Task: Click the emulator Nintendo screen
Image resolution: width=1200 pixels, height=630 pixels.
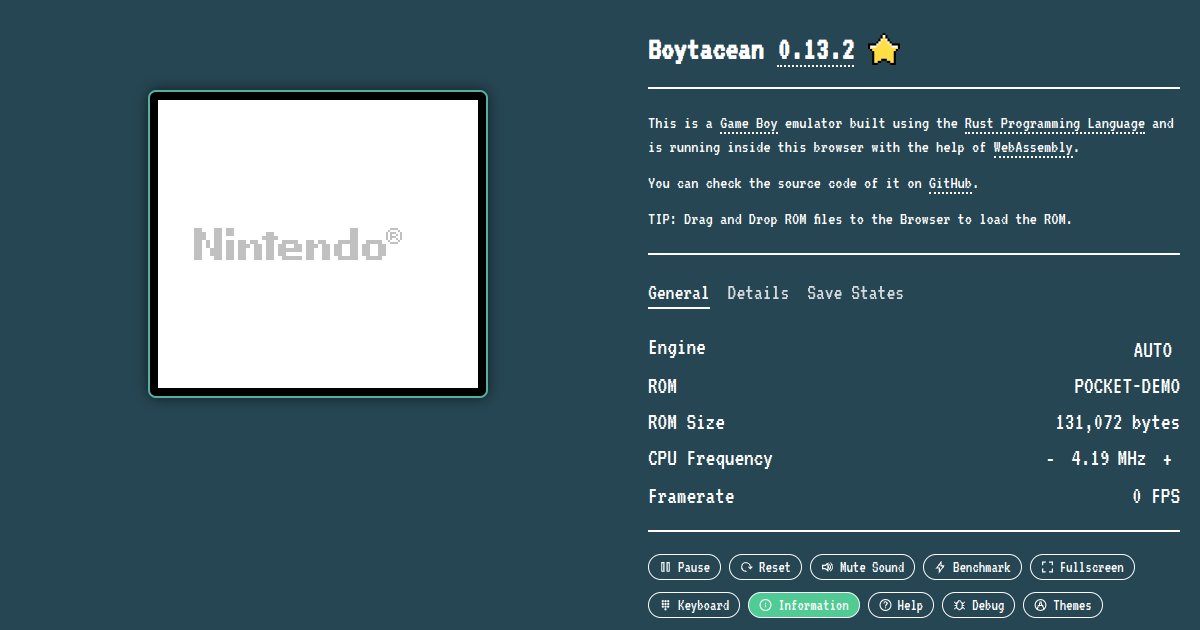Action: tap(318, 244)
